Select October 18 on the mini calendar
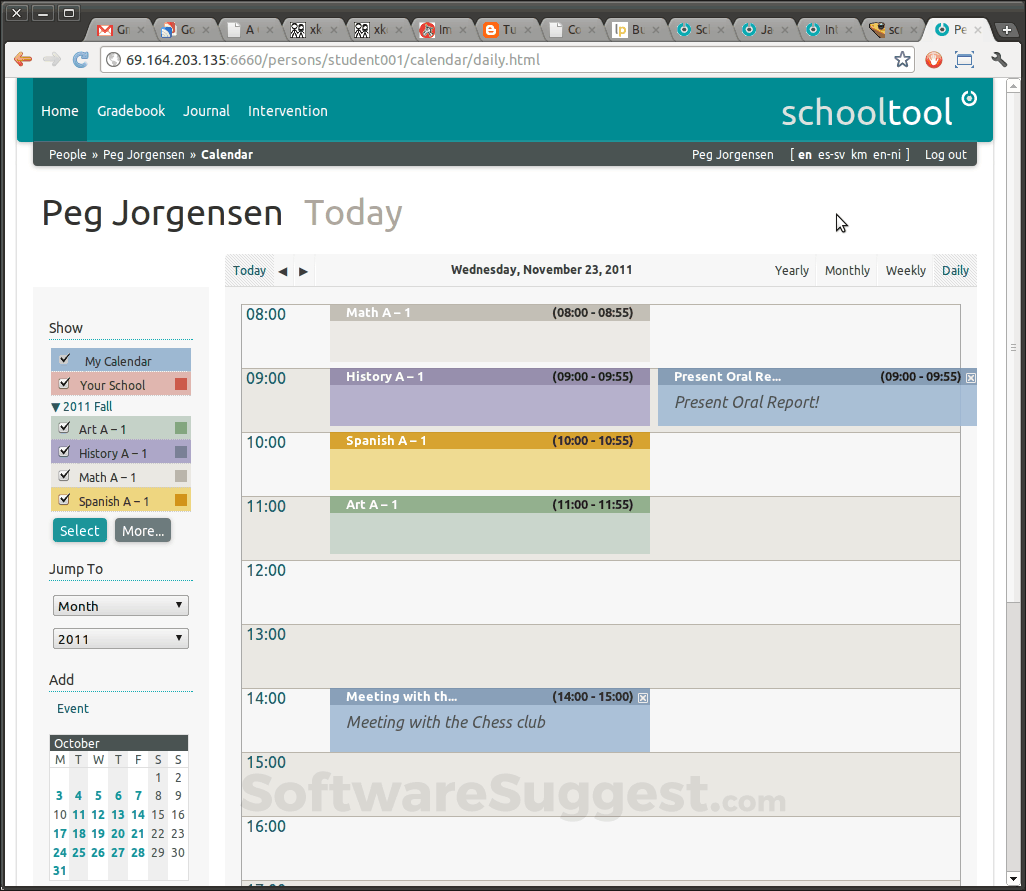Screen dimensions: 1026x891 pyautogui.click(x=78, y=833)
